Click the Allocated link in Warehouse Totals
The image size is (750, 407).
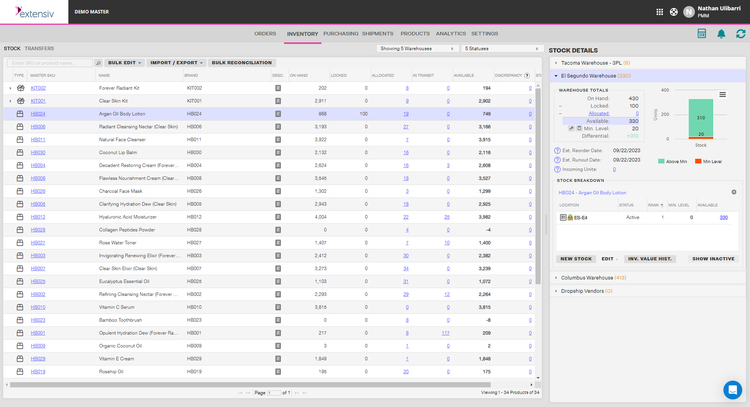pos(599,114)
